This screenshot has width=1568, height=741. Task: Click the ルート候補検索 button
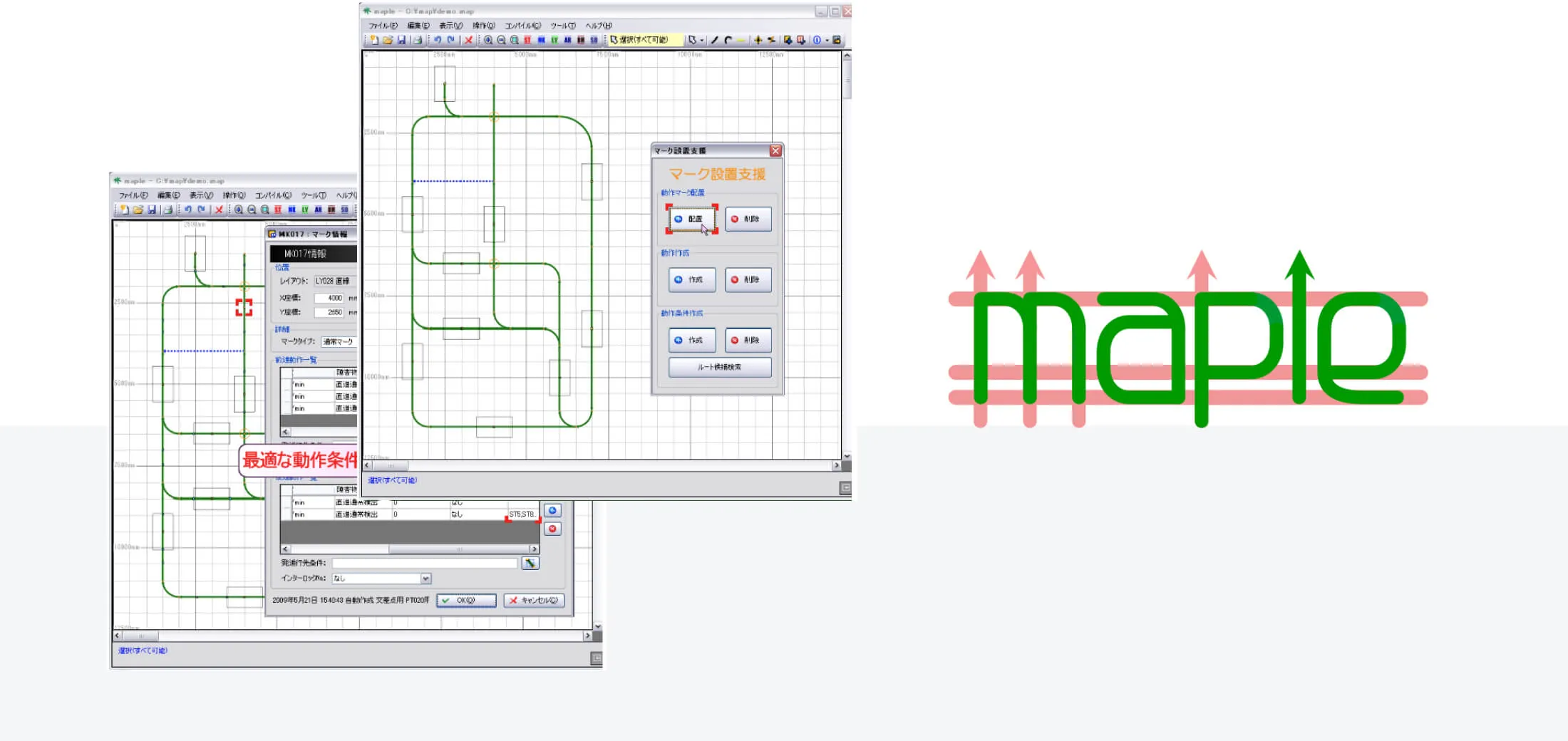[719, 367]
